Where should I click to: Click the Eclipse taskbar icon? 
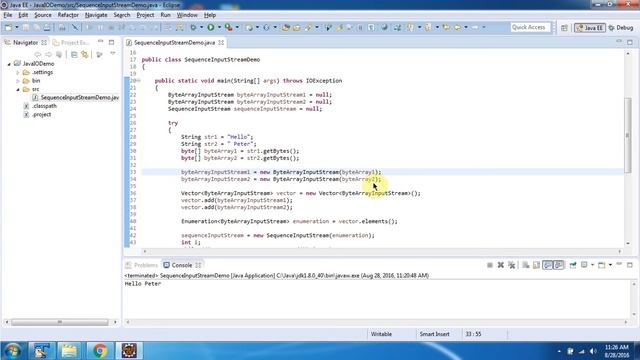point(129,351)
